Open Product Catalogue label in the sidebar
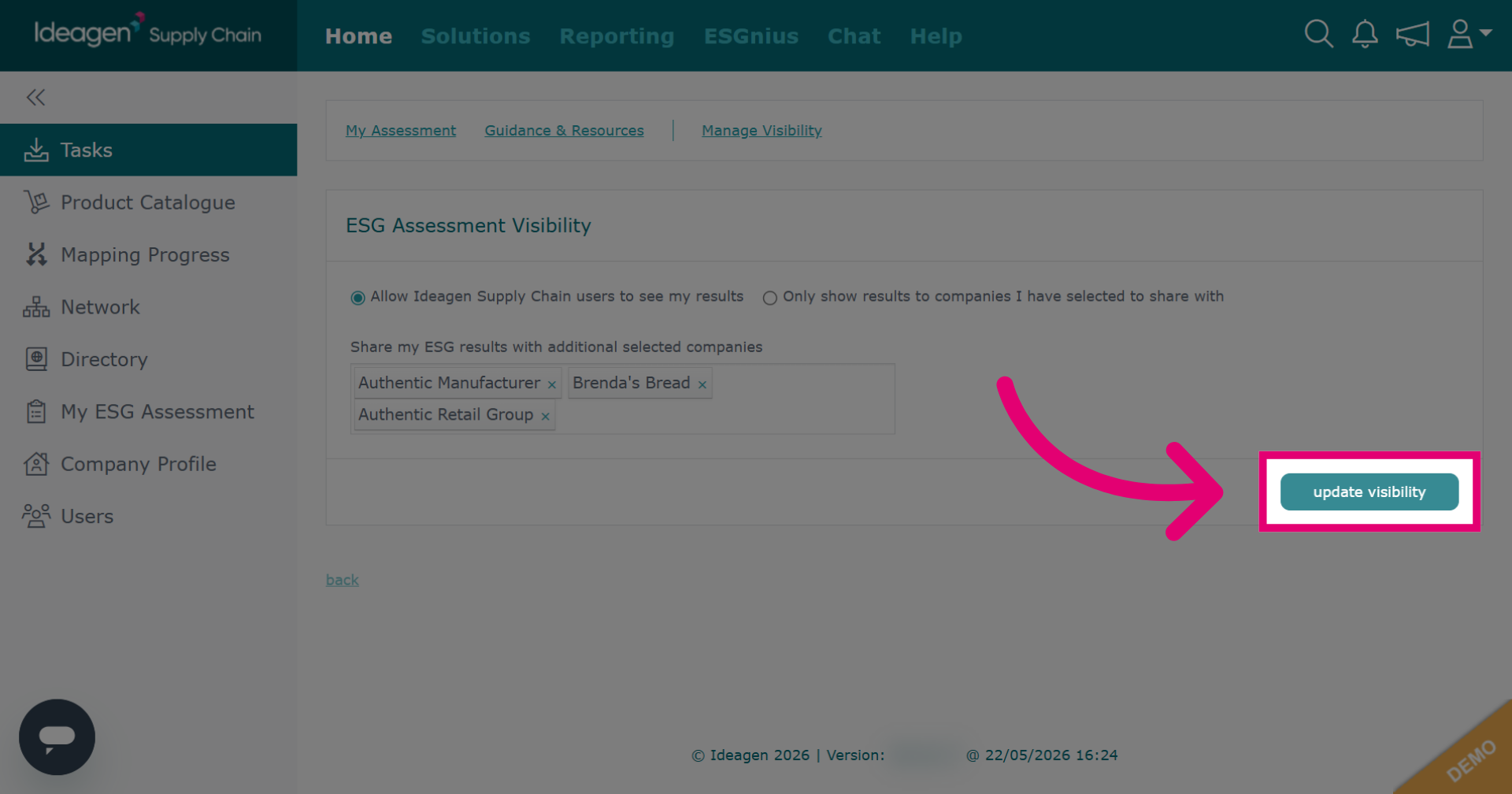The width and height of the screenshot is (1512, 794). 148,202
